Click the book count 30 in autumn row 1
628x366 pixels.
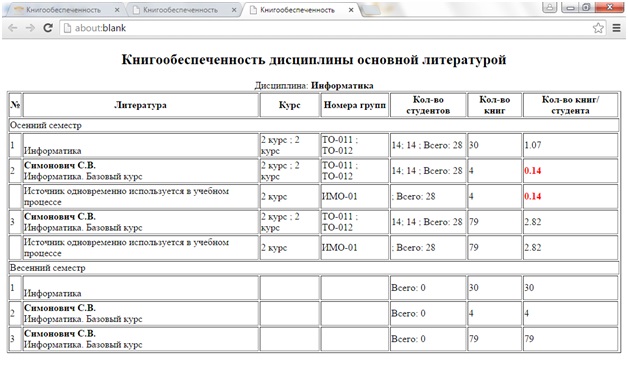tap(474, 145)
